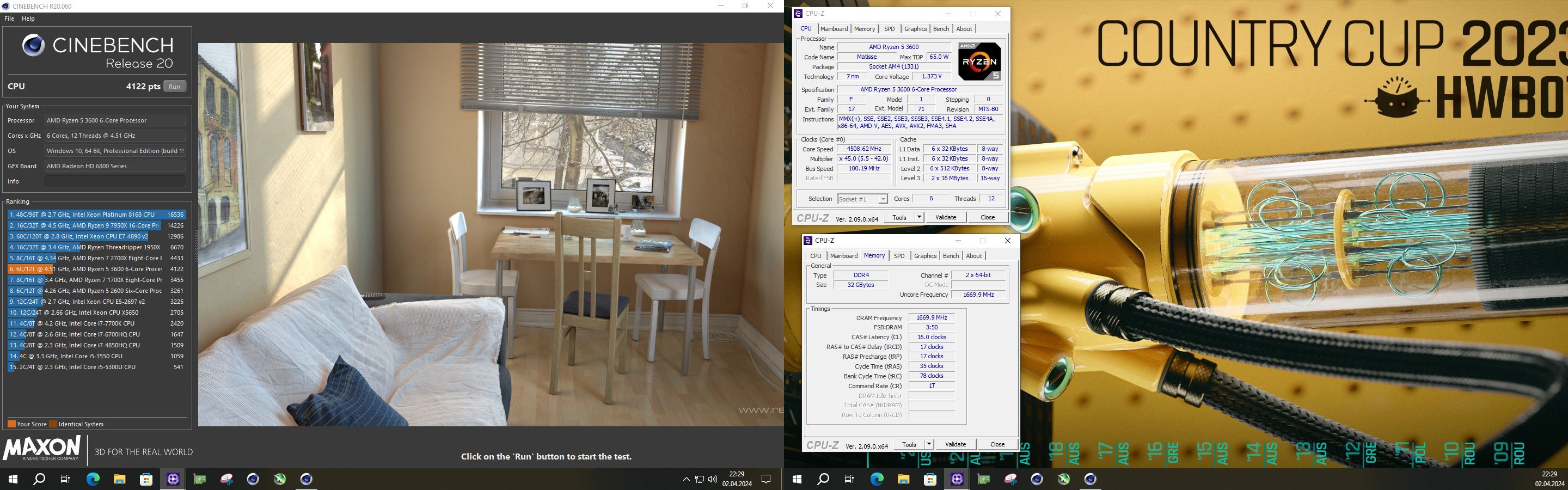Open Cinebench File menu
This screenshot has height=490, width=1568.
tap(9, 19)
